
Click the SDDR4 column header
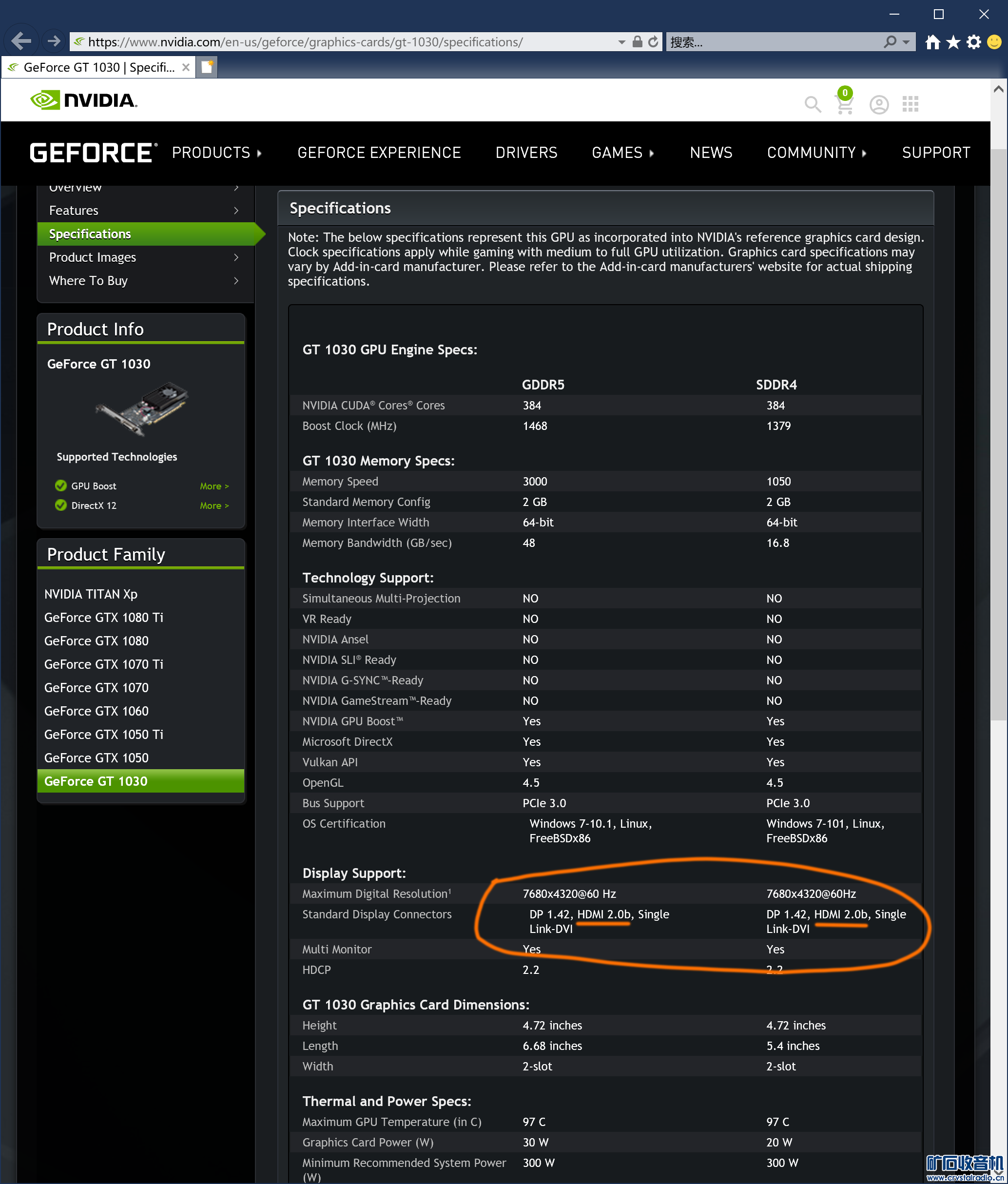click(776, 385)
